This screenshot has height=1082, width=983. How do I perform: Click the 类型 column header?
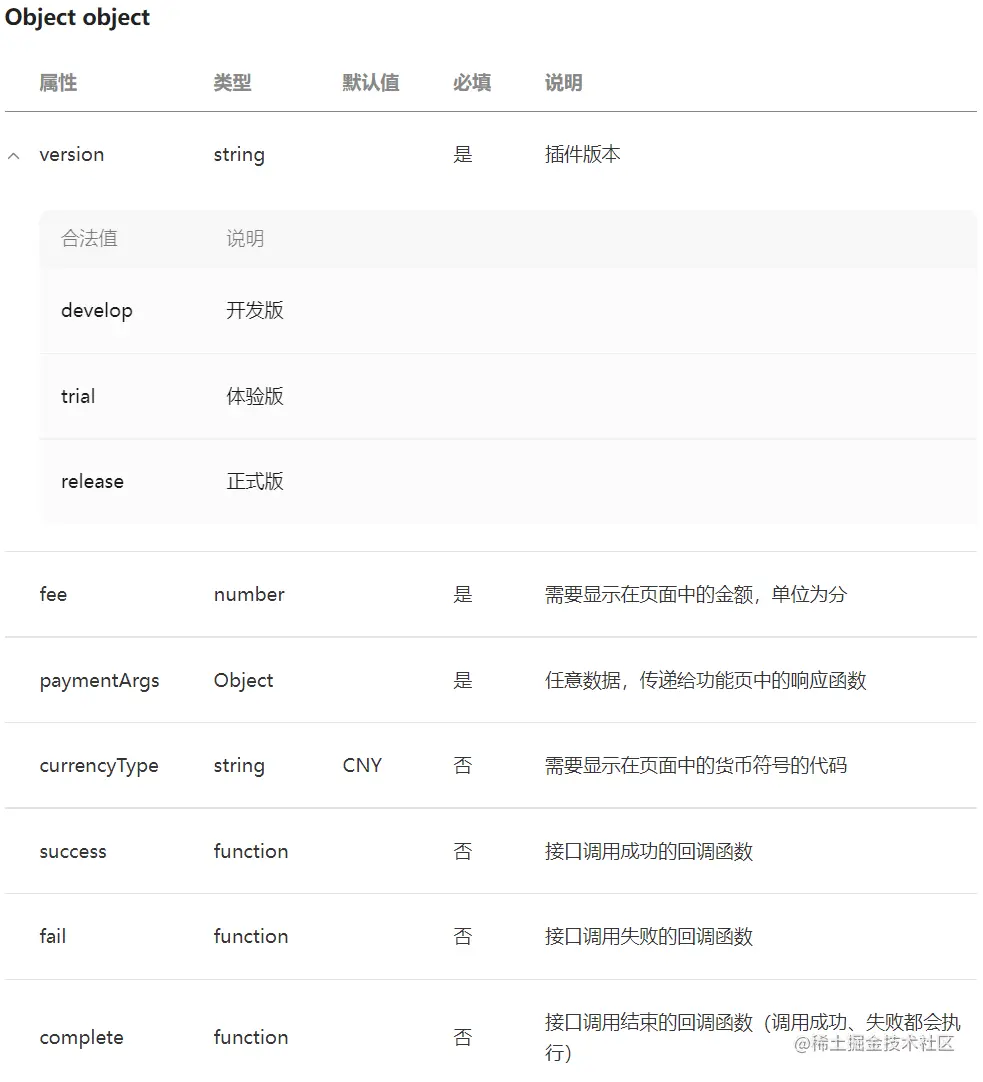click(232, 83)
